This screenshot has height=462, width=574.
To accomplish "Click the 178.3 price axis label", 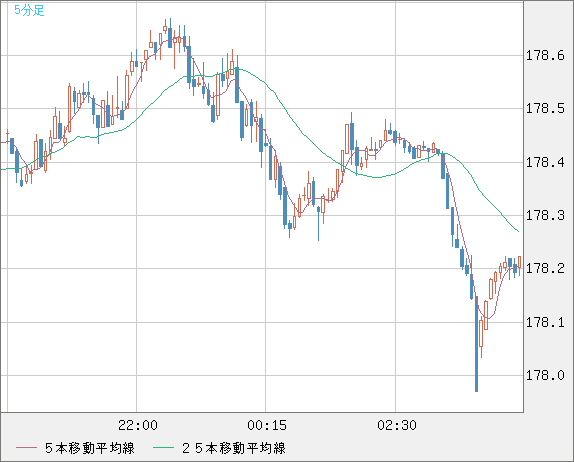I will tap(545, 215).
